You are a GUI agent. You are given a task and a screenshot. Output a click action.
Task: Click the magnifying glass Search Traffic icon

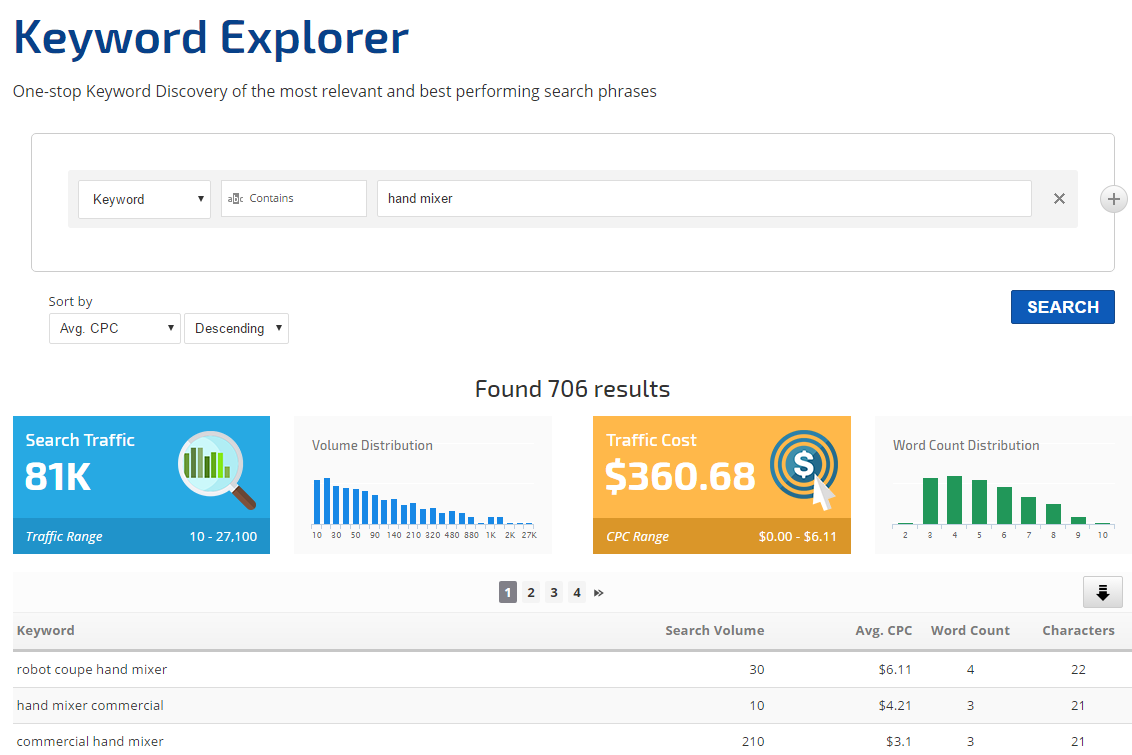pyautogui.click(x=216, y=469)
